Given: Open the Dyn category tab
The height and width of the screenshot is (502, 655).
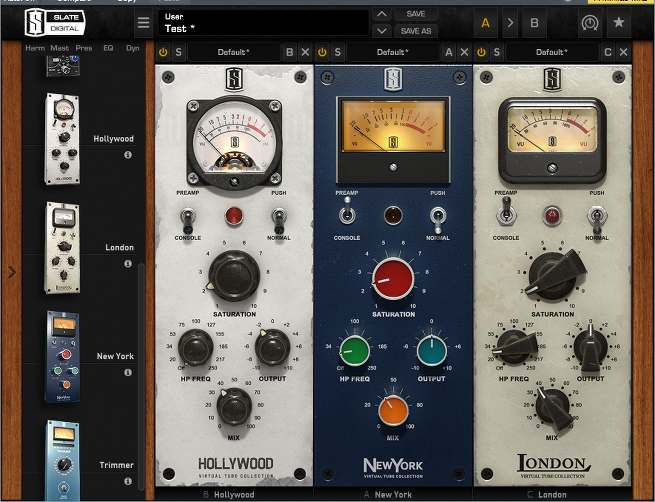Looking at the screenshot, I should point(132,48).
